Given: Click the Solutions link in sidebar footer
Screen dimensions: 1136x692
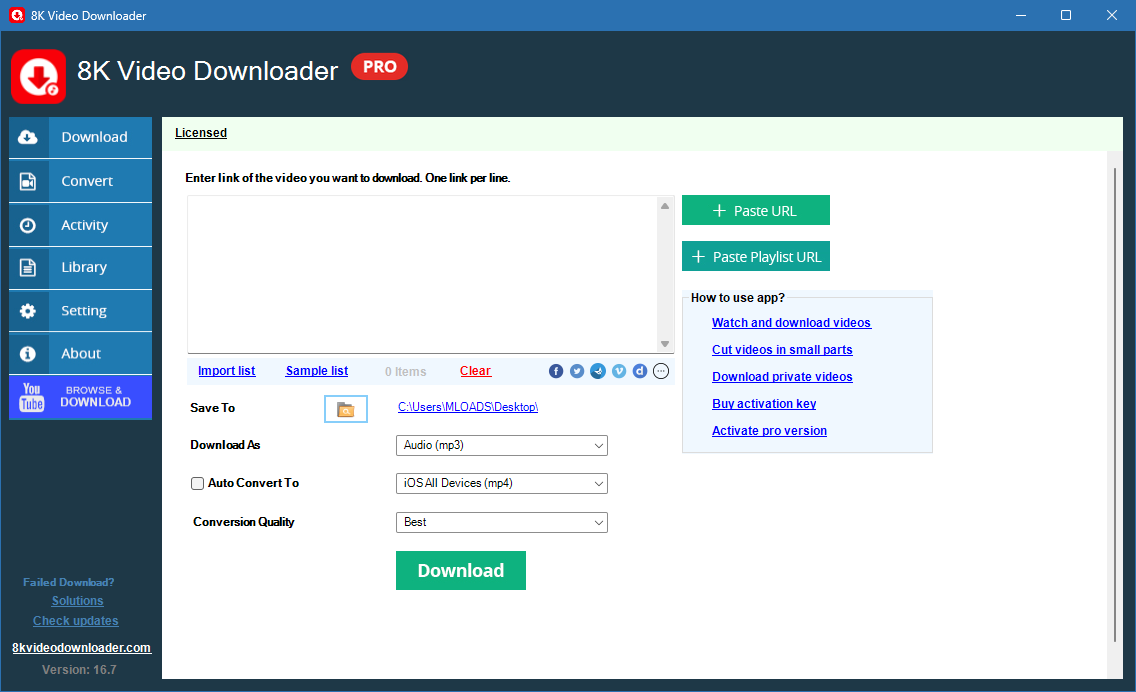Looking at the screenshot, I should pos(78,601).
